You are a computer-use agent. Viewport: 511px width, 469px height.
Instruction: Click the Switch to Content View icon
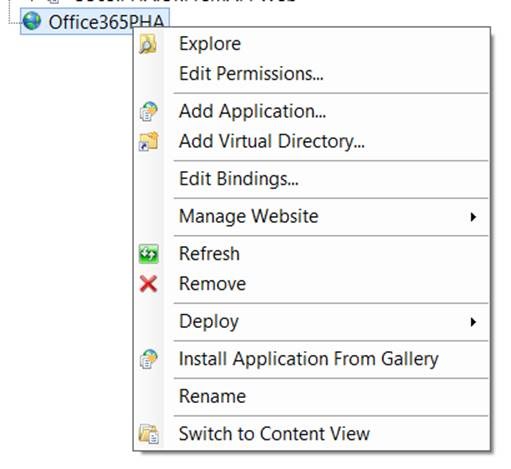(148, 434)
